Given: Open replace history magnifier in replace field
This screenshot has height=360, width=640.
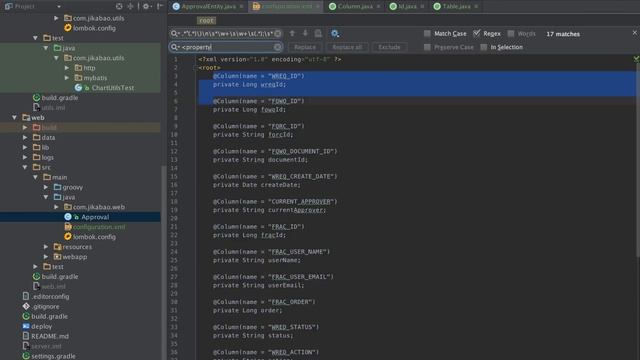Looking at the screenshot, I should click(175, 47).
